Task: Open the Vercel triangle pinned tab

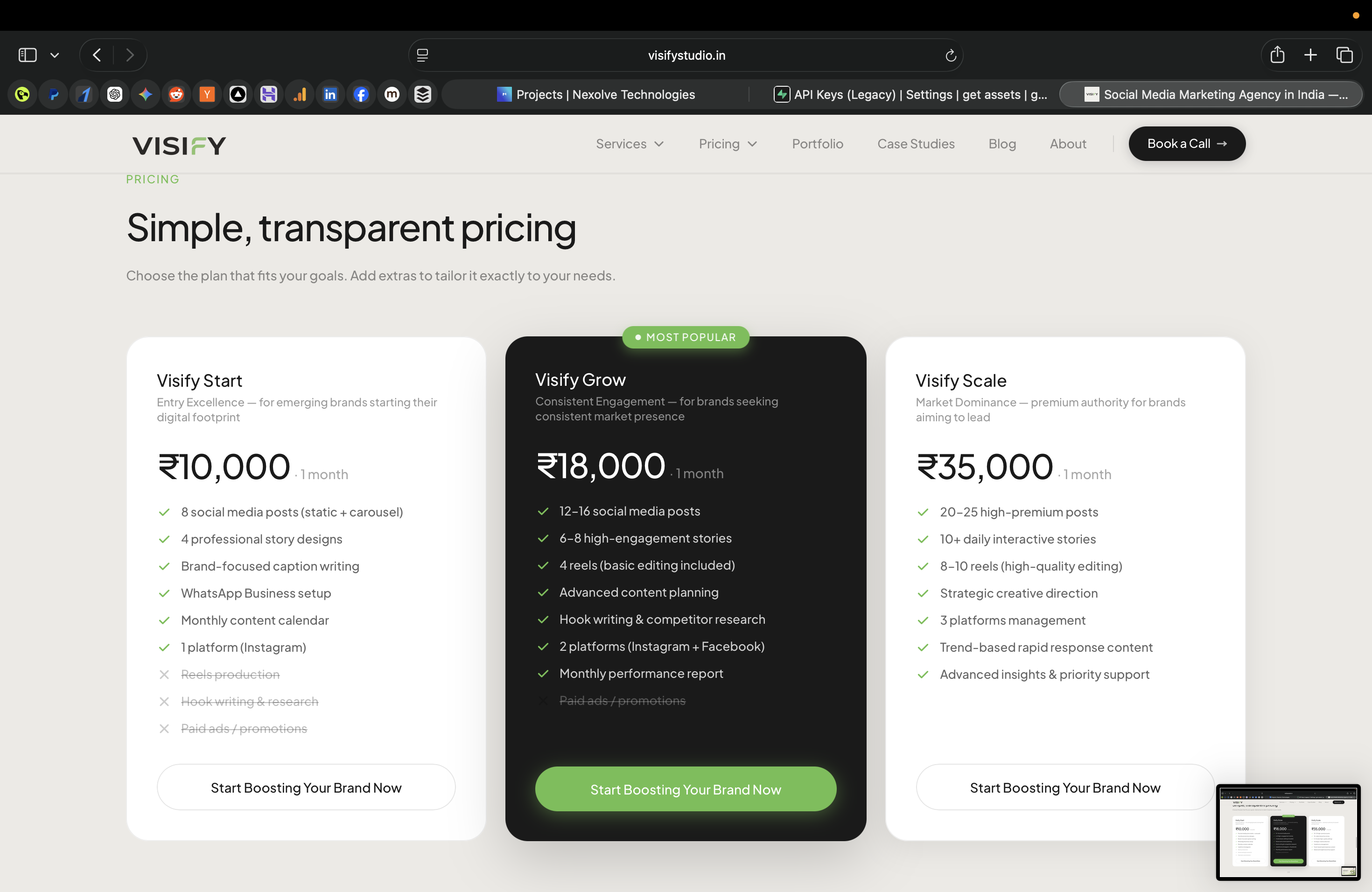Action: pyautogui.click(x=238, y=95)
